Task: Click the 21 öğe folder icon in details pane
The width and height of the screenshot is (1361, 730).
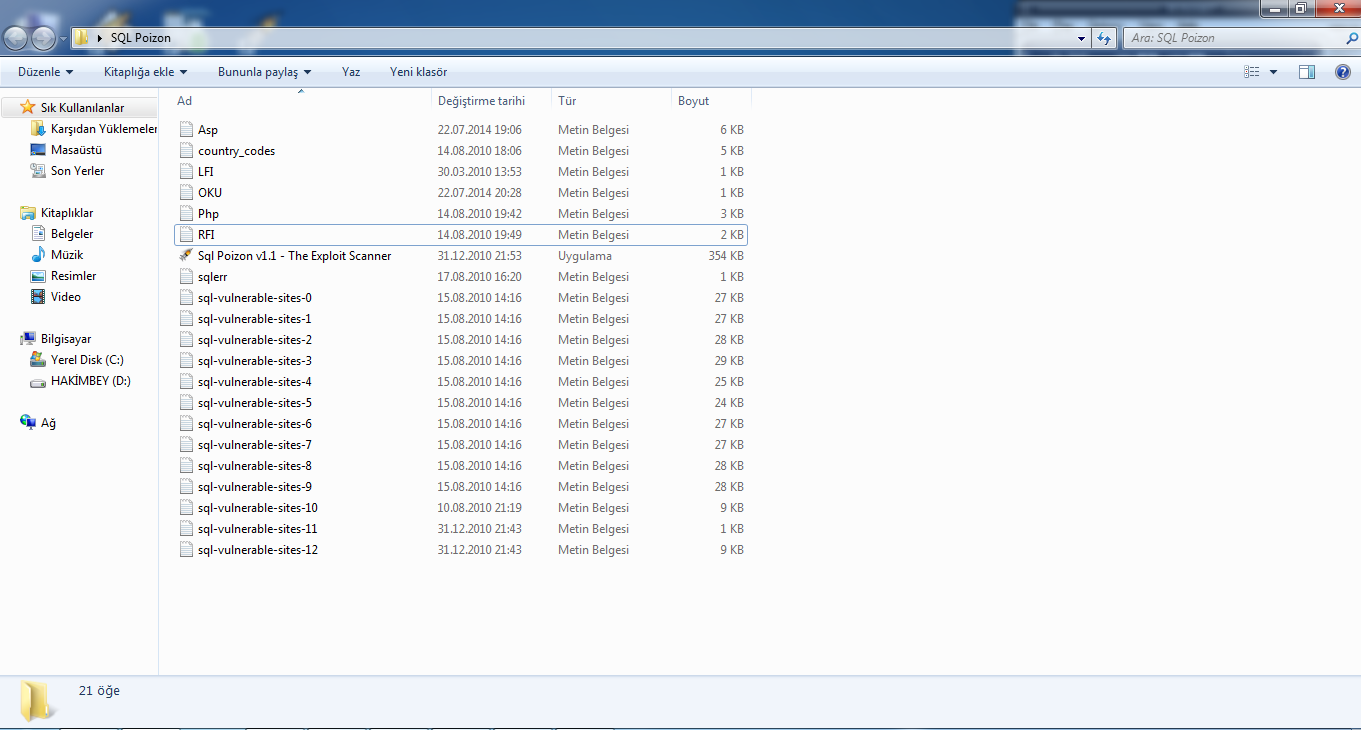Action: [39, 701]
